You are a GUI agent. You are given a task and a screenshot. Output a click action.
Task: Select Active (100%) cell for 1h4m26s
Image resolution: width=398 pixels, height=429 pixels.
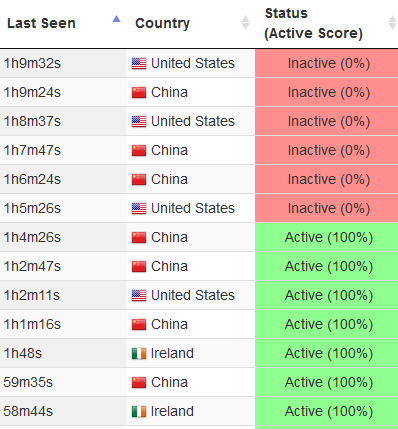click(x=327, y=237)
